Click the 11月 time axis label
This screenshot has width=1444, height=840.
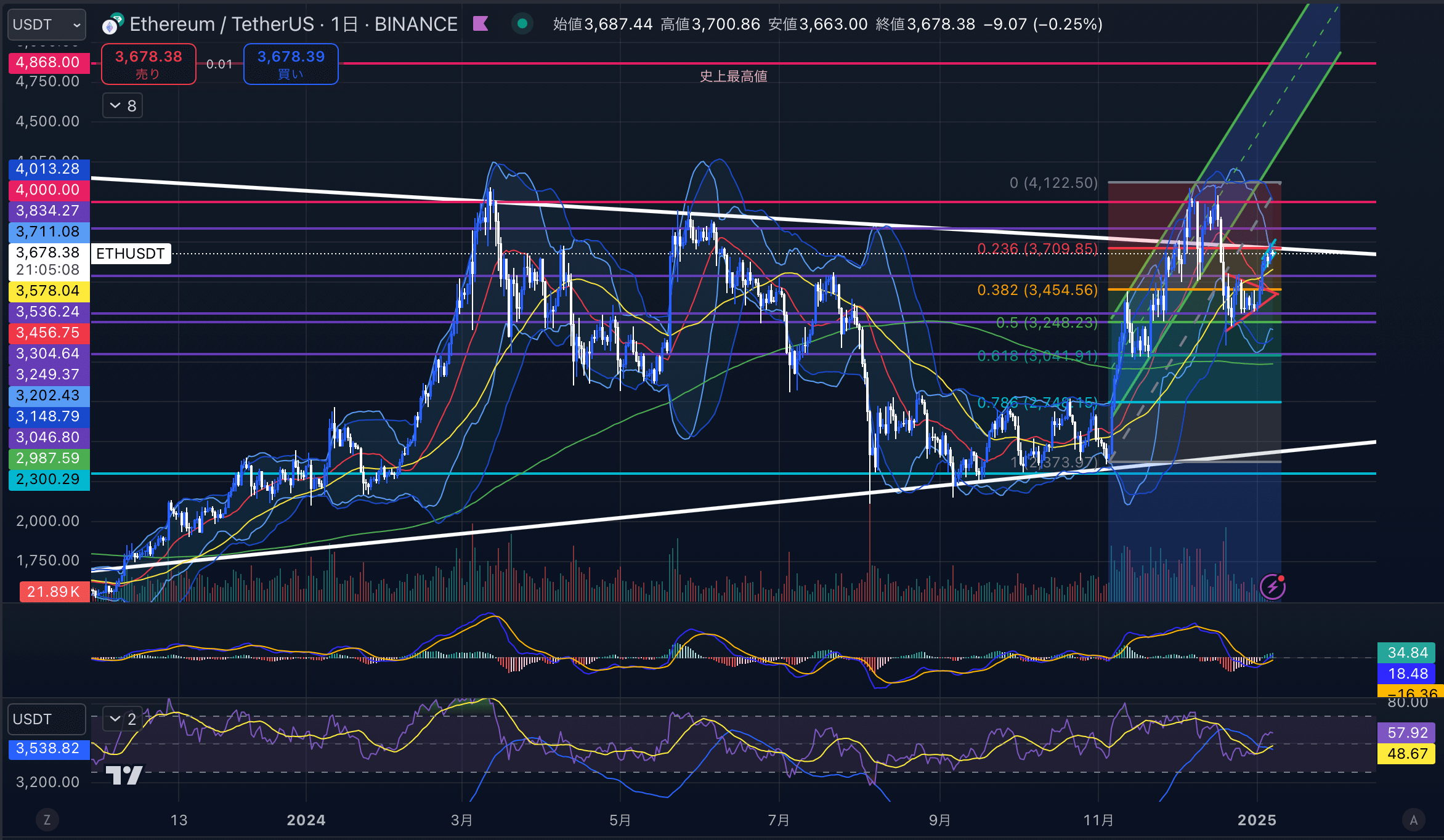click(x=1098, y=820)
